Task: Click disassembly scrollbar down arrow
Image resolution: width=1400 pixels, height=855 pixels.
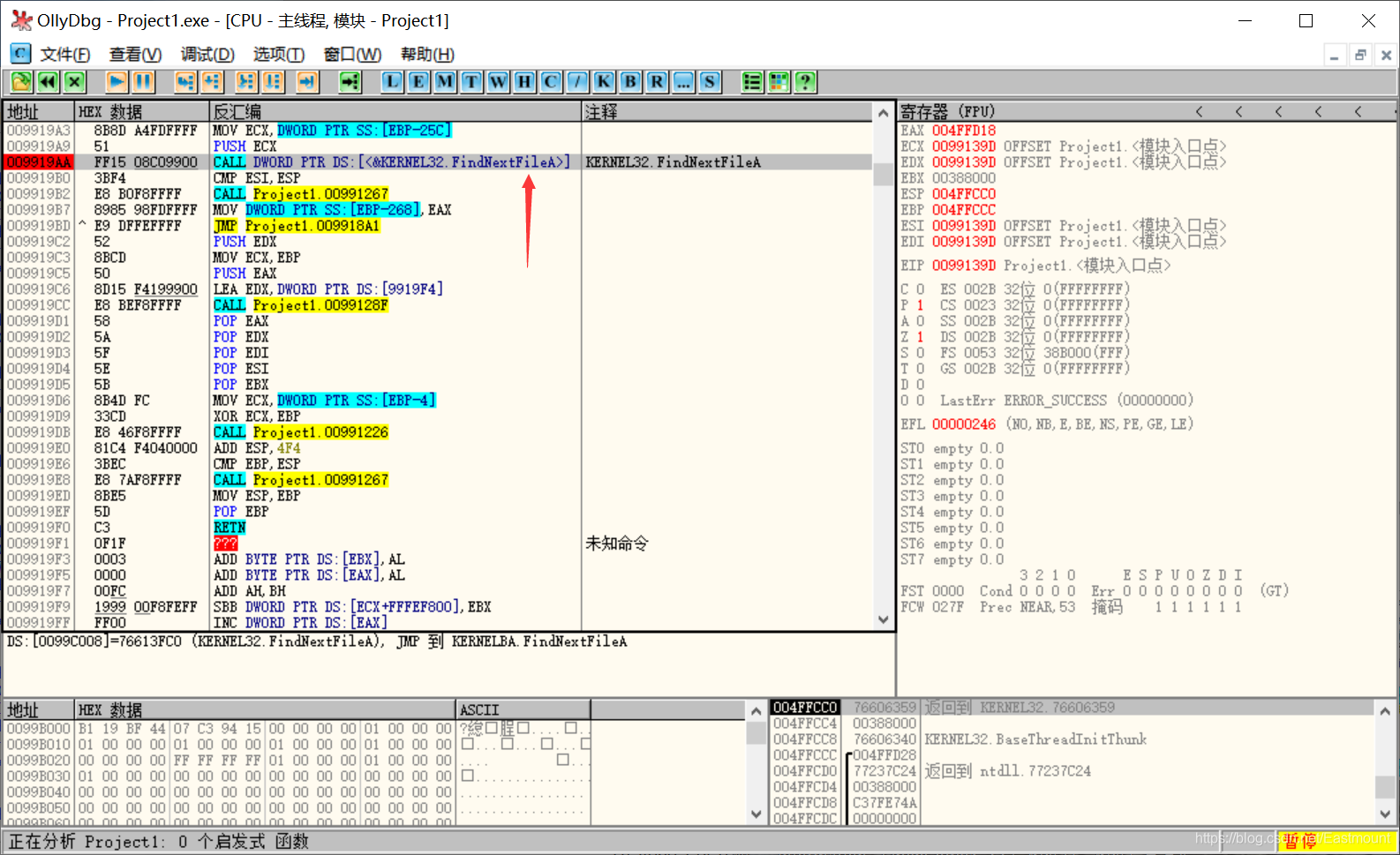Action: (x=884, y=619)
